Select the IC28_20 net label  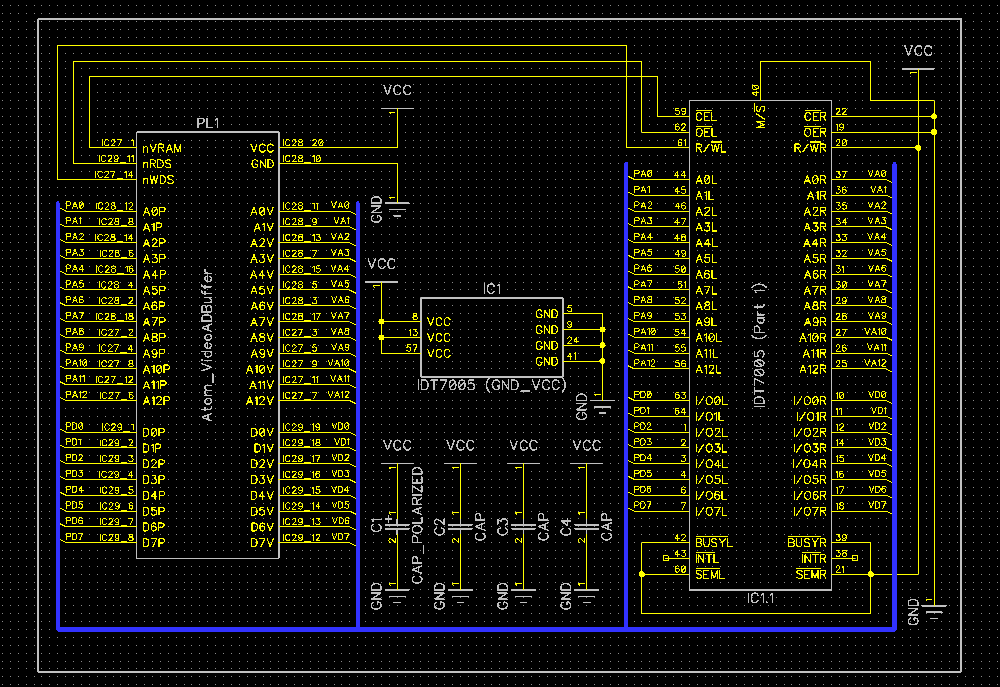pos(303,143)
